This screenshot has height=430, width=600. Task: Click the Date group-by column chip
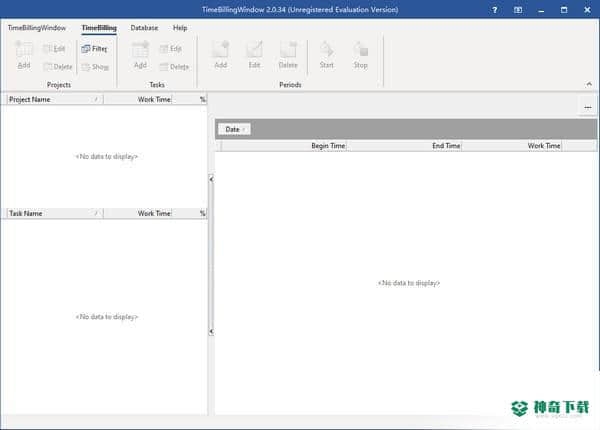[x=235, y=129]
